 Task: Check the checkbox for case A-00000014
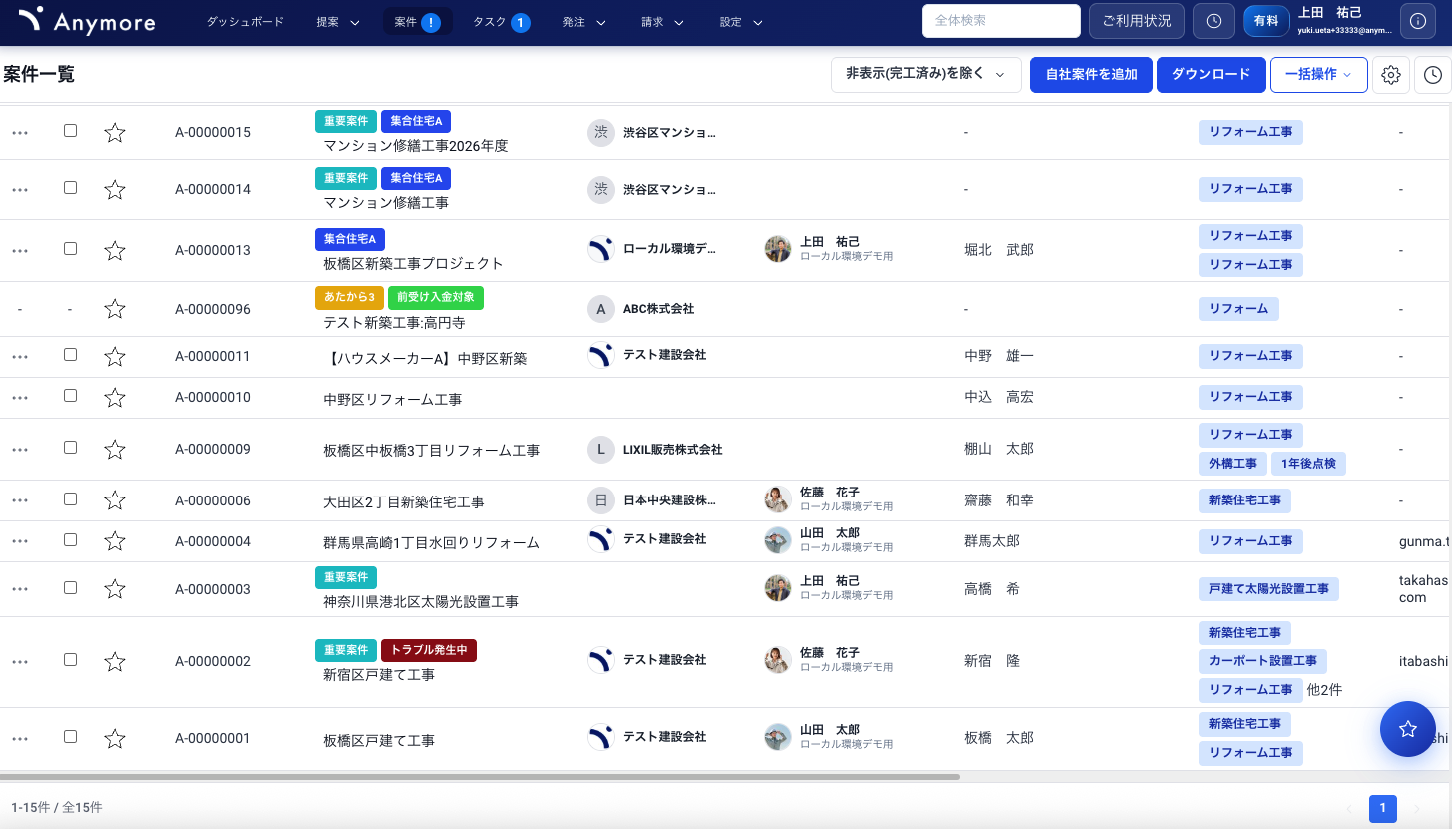click(70, 188)
